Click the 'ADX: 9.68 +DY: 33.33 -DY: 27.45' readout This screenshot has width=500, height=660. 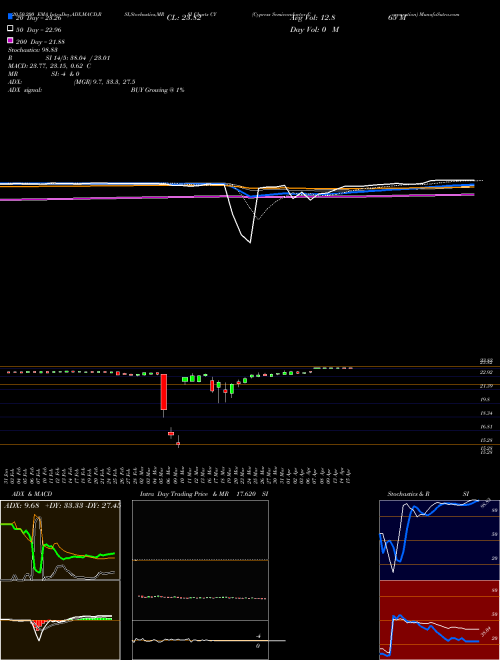pyautogui.click(x=62, y=505)
